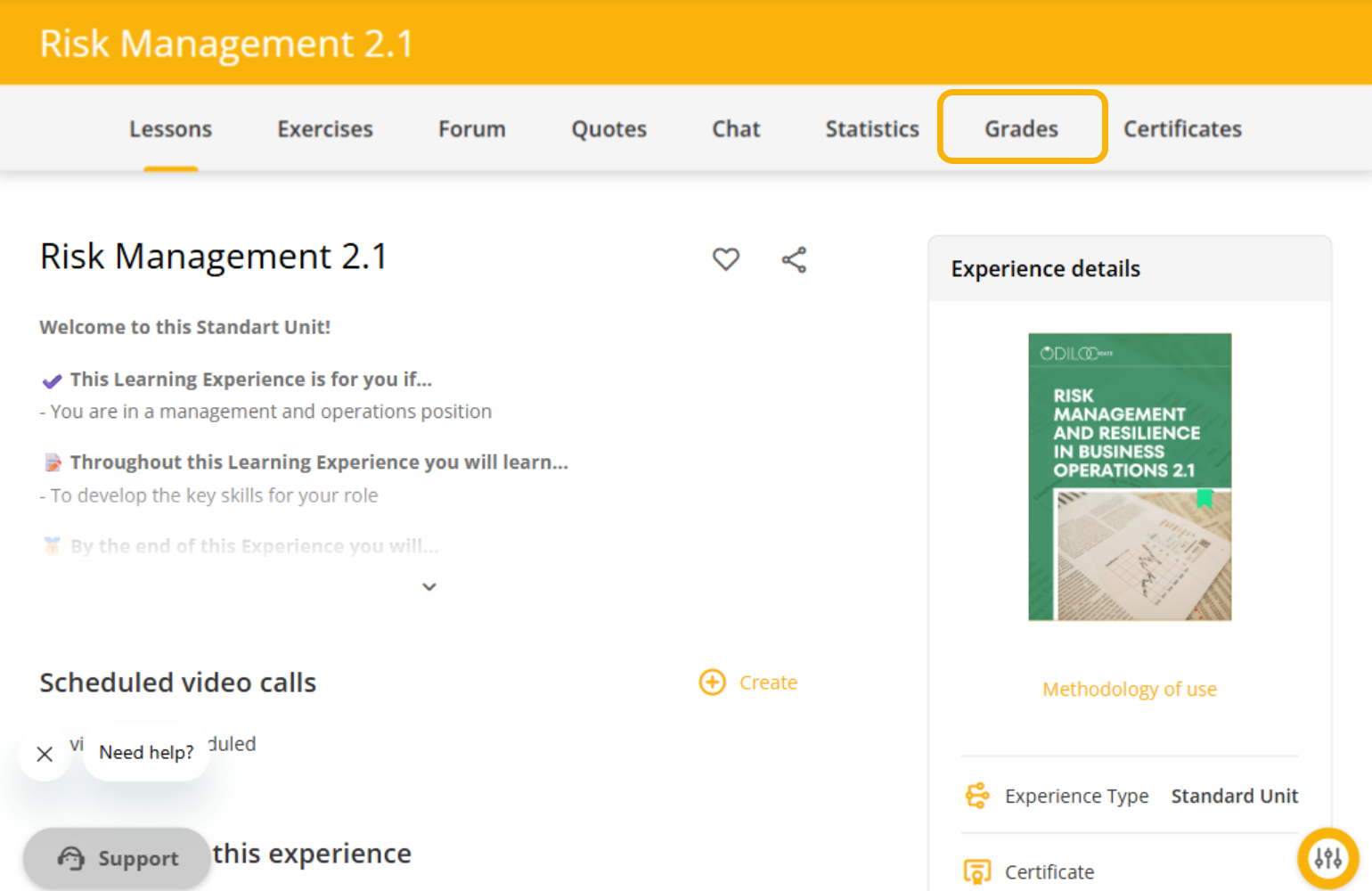
Task: Open the Chat tab
Action: coord(736,129)
